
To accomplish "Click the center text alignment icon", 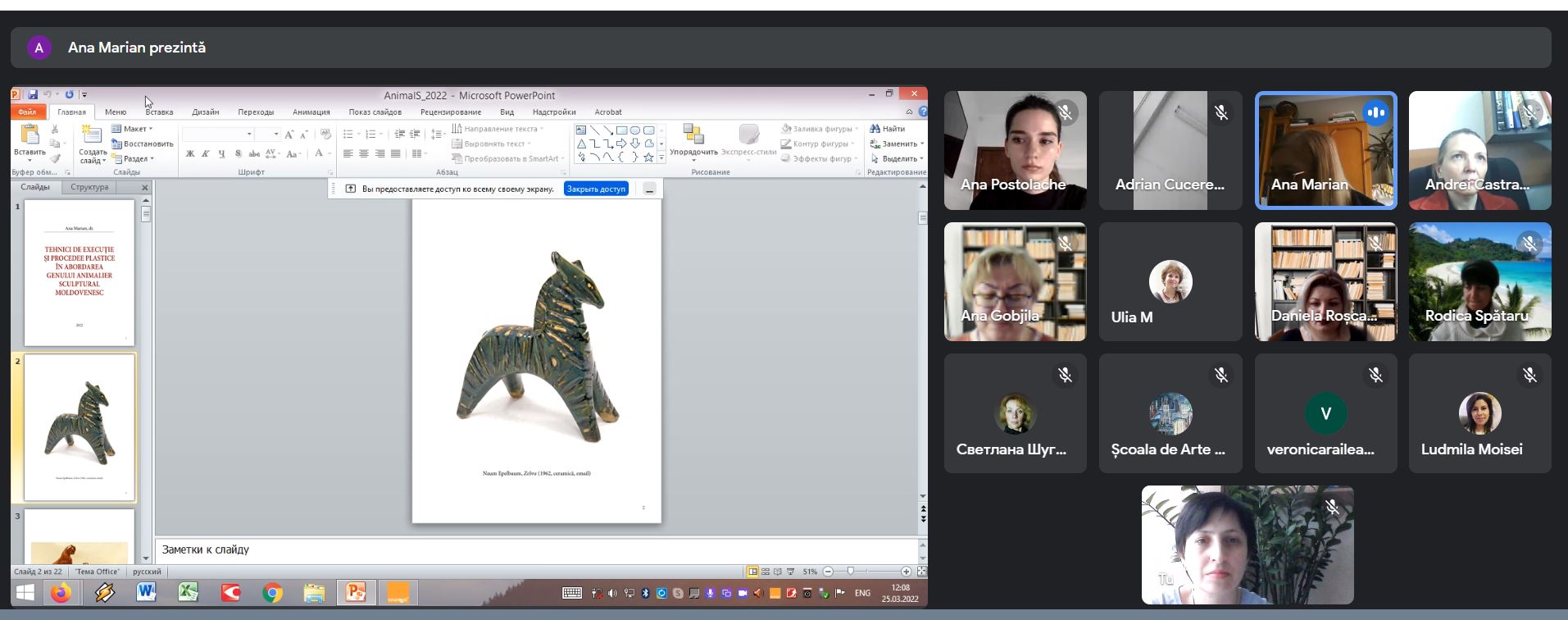I will pyautogui.click(x=364, y=154).
